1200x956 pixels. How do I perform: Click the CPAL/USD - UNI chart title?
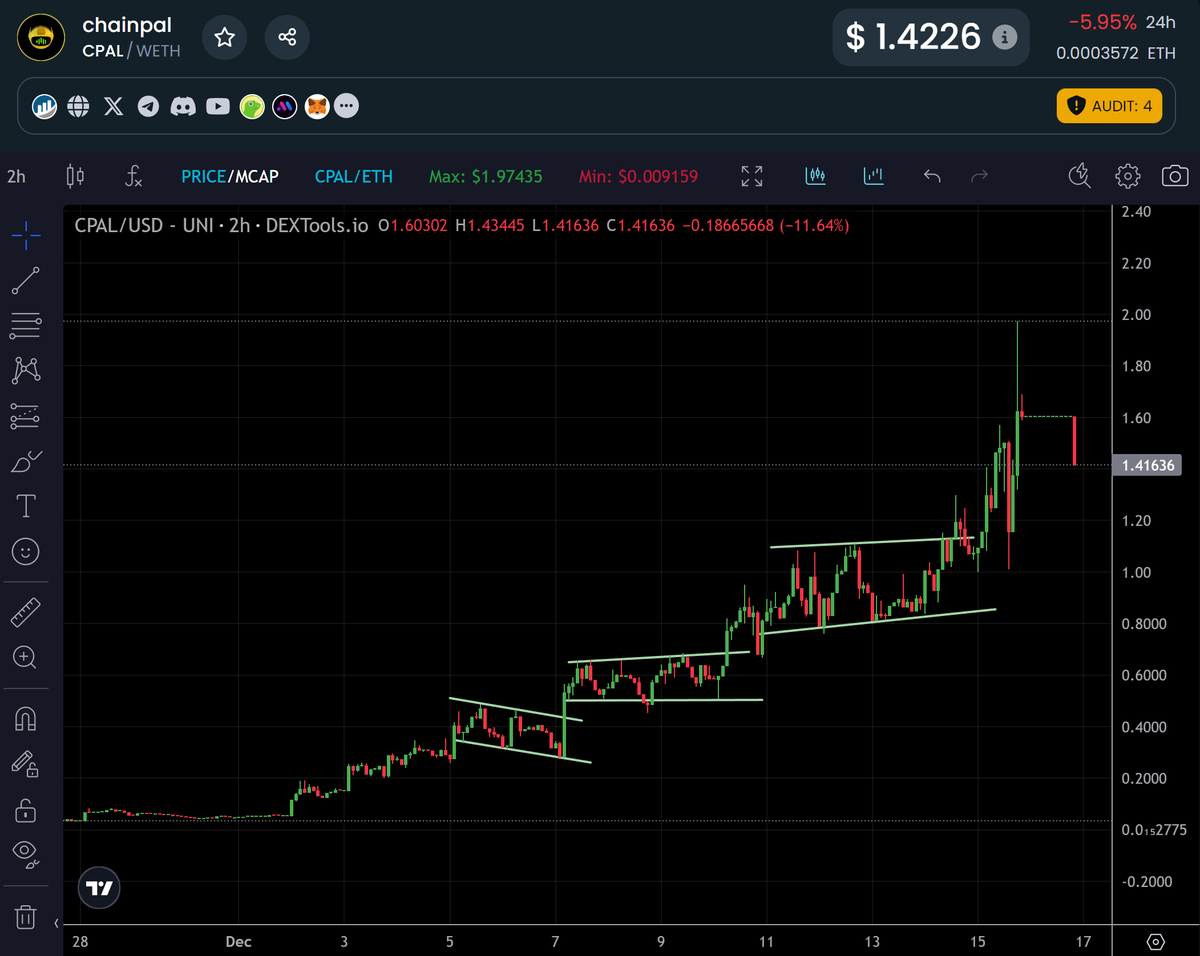221,226
